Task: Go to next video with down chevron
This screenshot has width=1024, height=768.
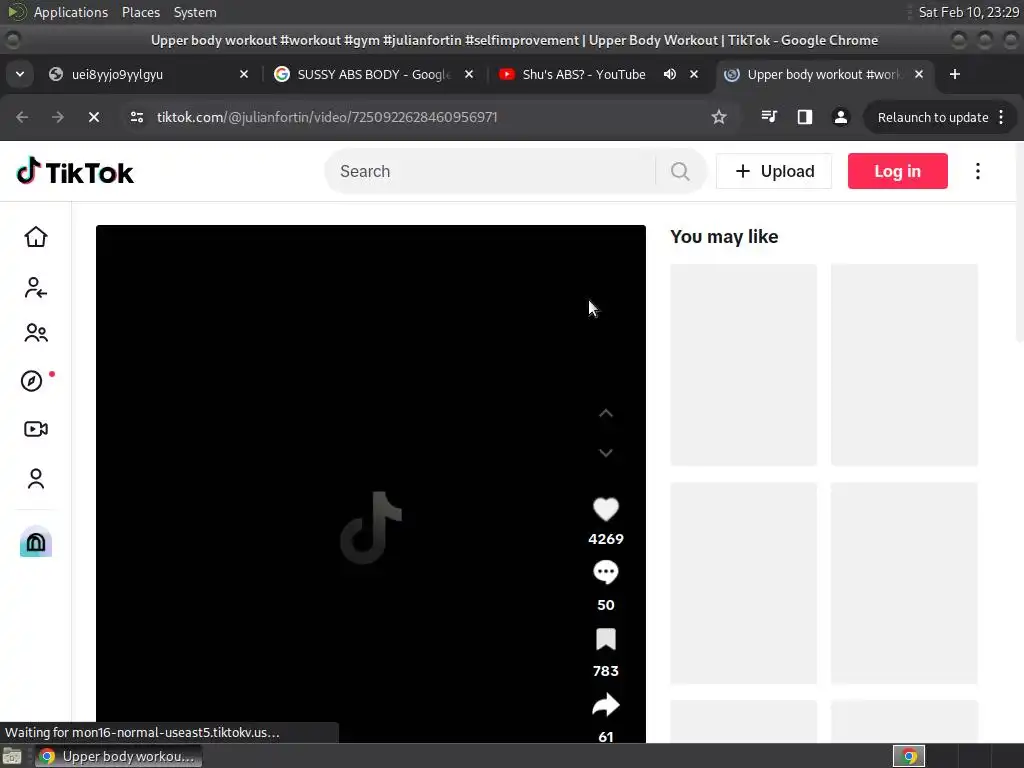Action: (605, 453)
